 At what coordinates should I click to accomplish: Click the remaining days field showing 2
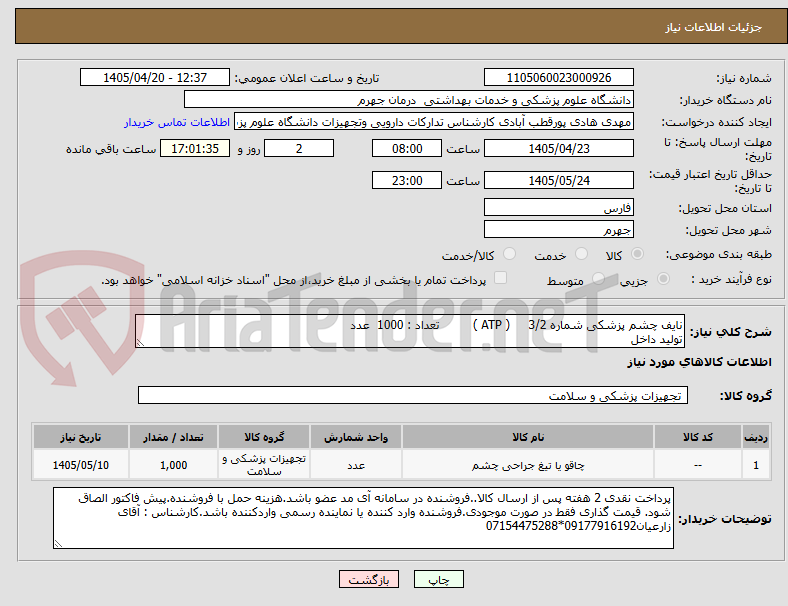coord(299,148)
